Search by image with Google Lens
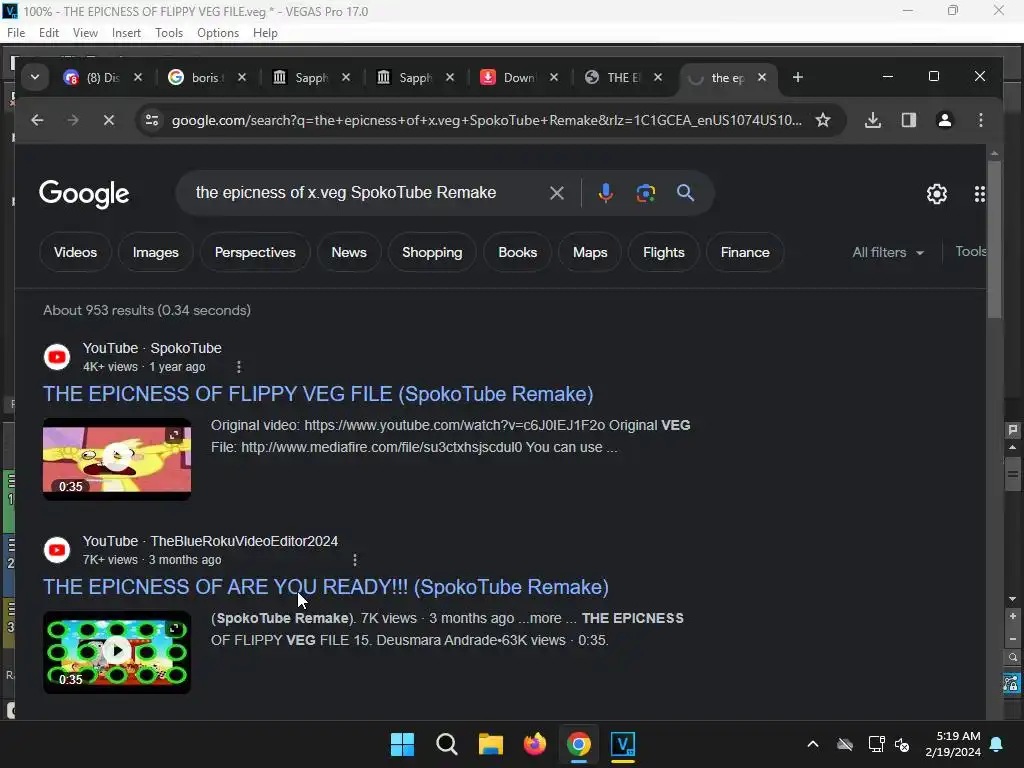This screenshot has height=768, width=1024. (x=645, y=193)
